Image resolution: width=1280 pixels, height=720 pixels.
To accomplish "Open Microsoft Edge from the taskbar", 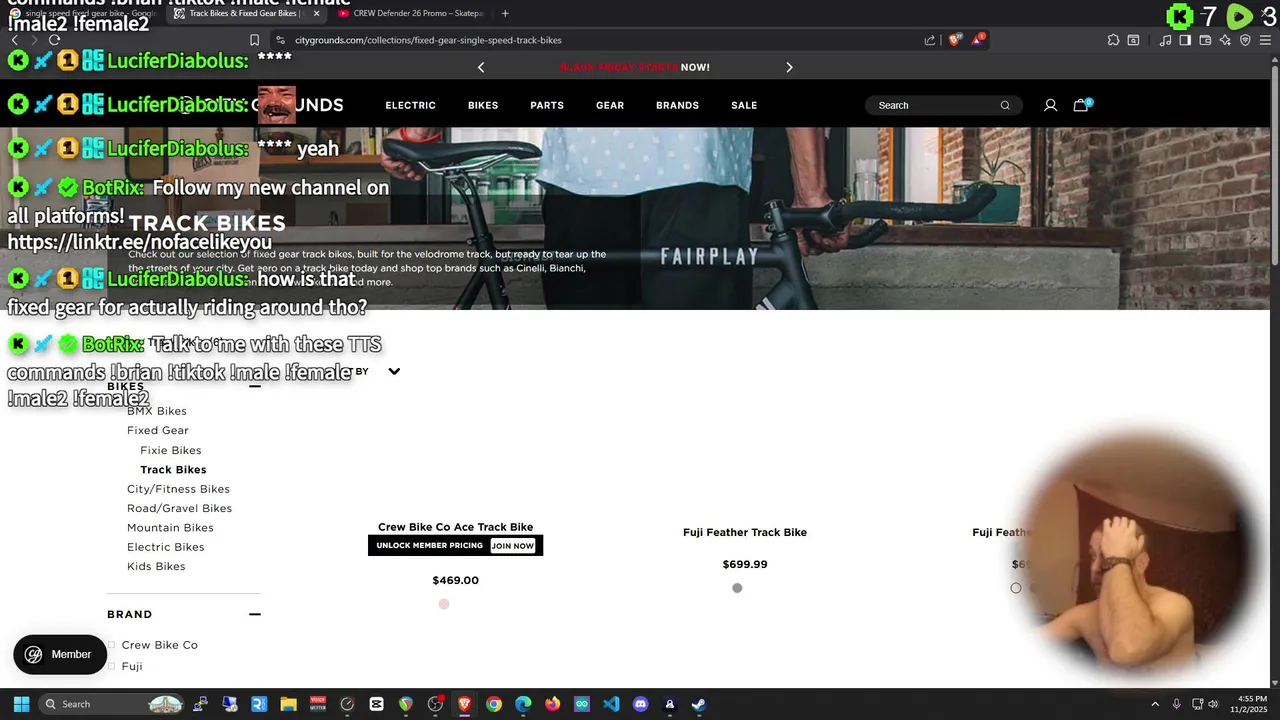I will click(x=523, y=704).
